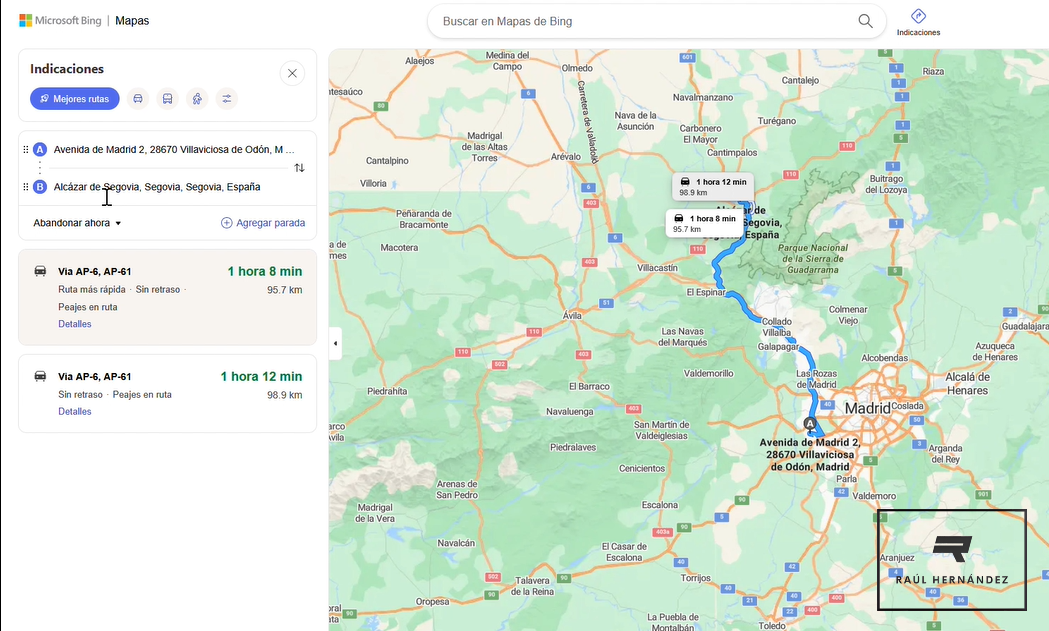Select the 98.9 km route card

(167, 393)
